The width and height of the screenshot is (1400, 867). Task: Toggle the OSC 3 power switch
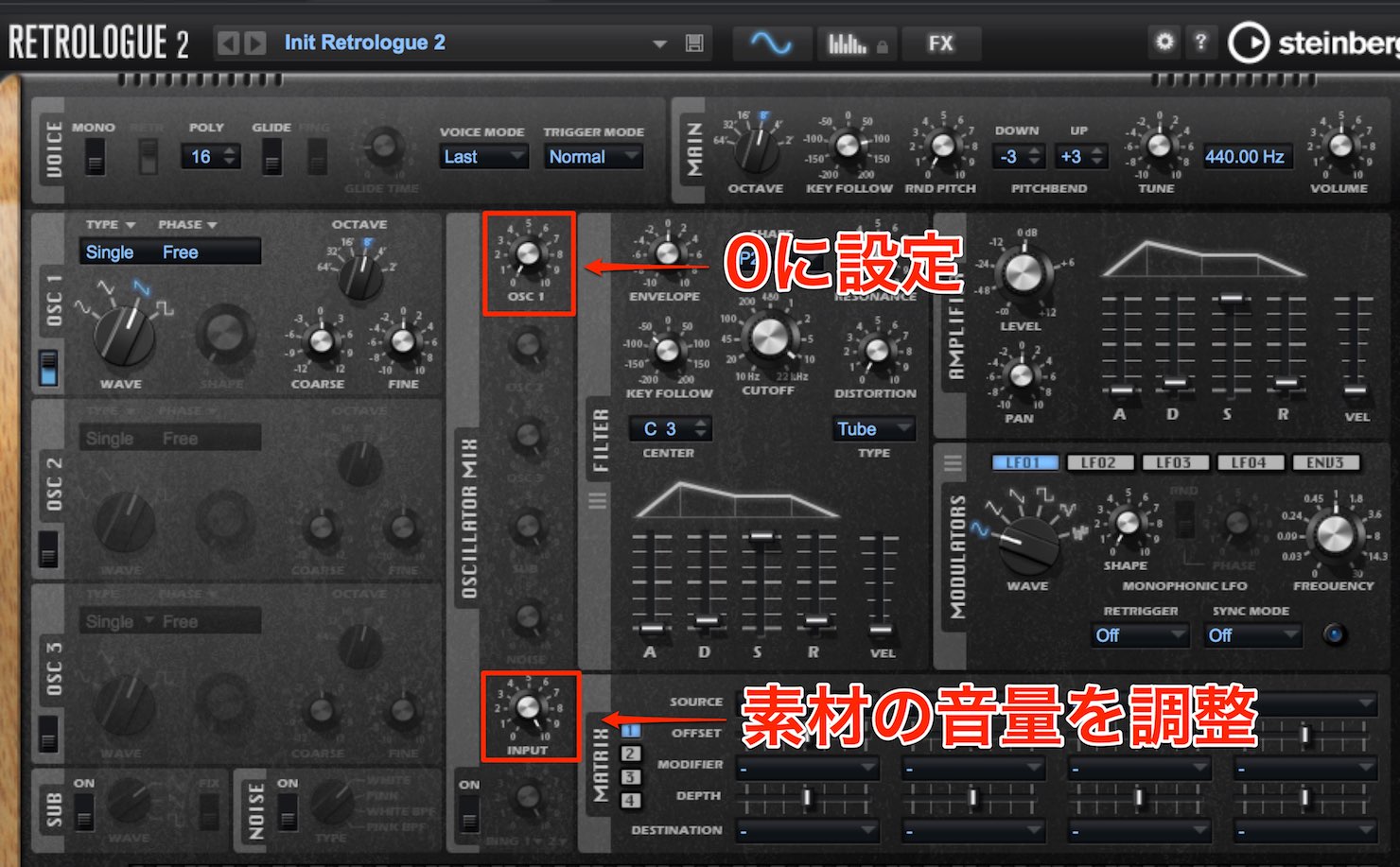pyautogui.click(x=48, y=734)
